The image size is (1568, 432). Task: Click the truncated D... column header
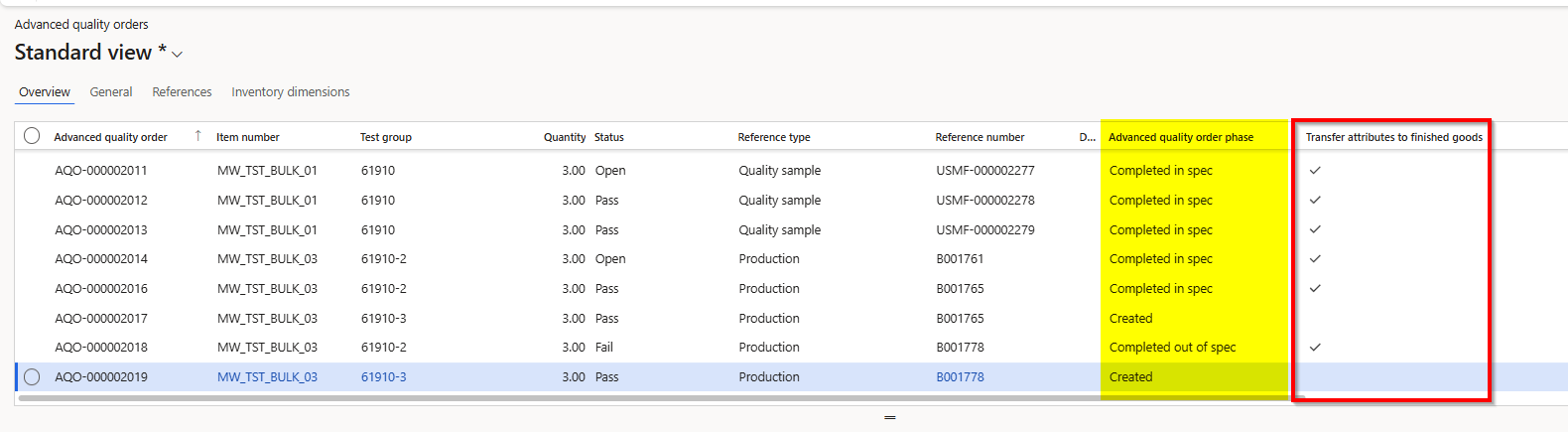(1087, 137)
